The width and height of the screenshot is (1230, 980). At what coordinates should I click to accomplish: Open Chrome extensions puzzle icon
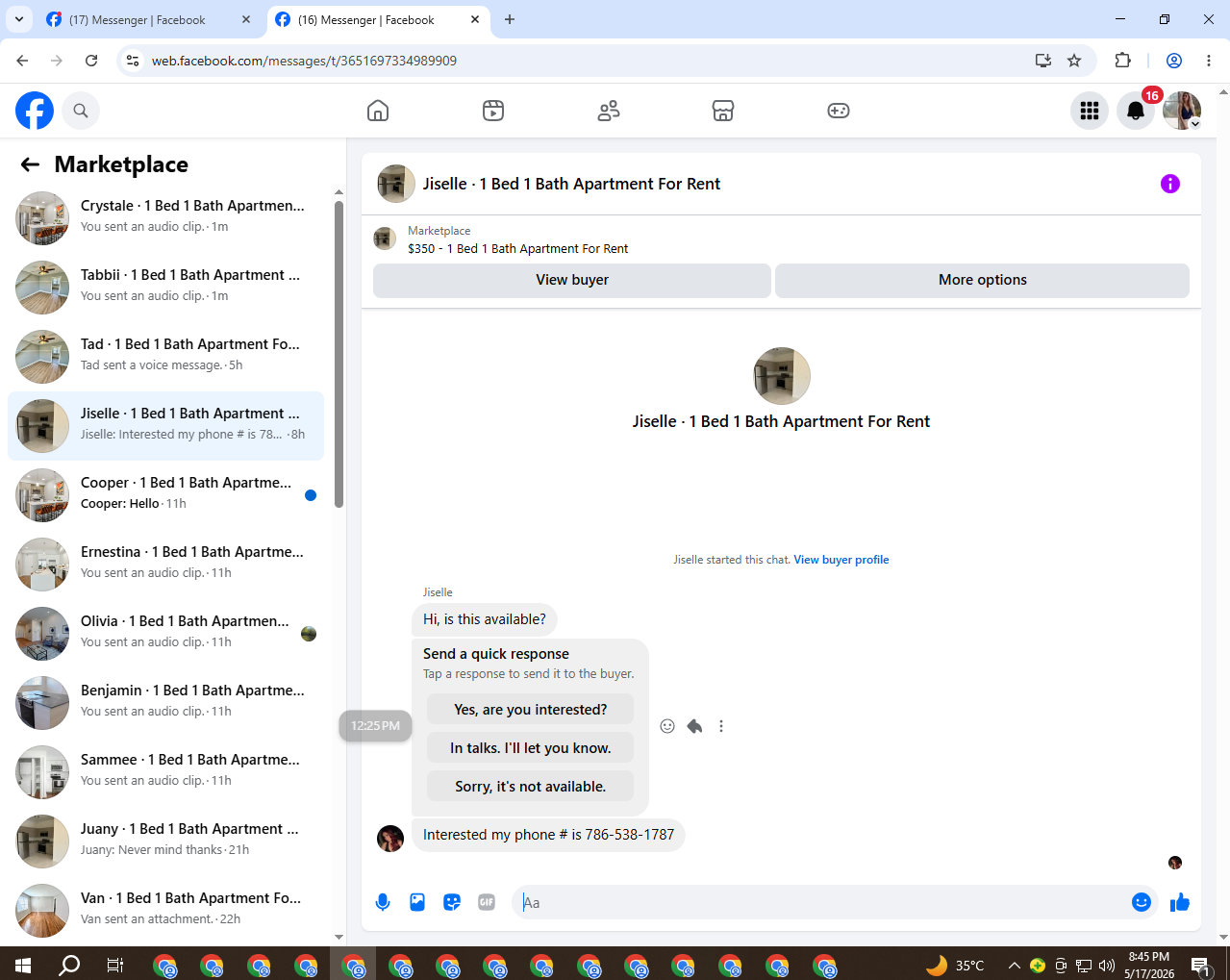[x=1122, y=61]
